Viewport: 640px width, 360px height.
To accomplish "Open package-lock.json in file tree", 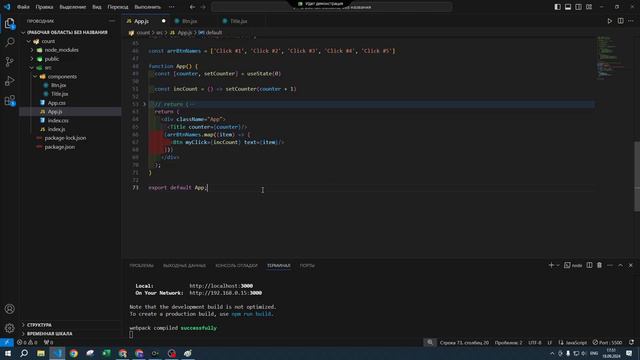I will [x=65, y=138].
